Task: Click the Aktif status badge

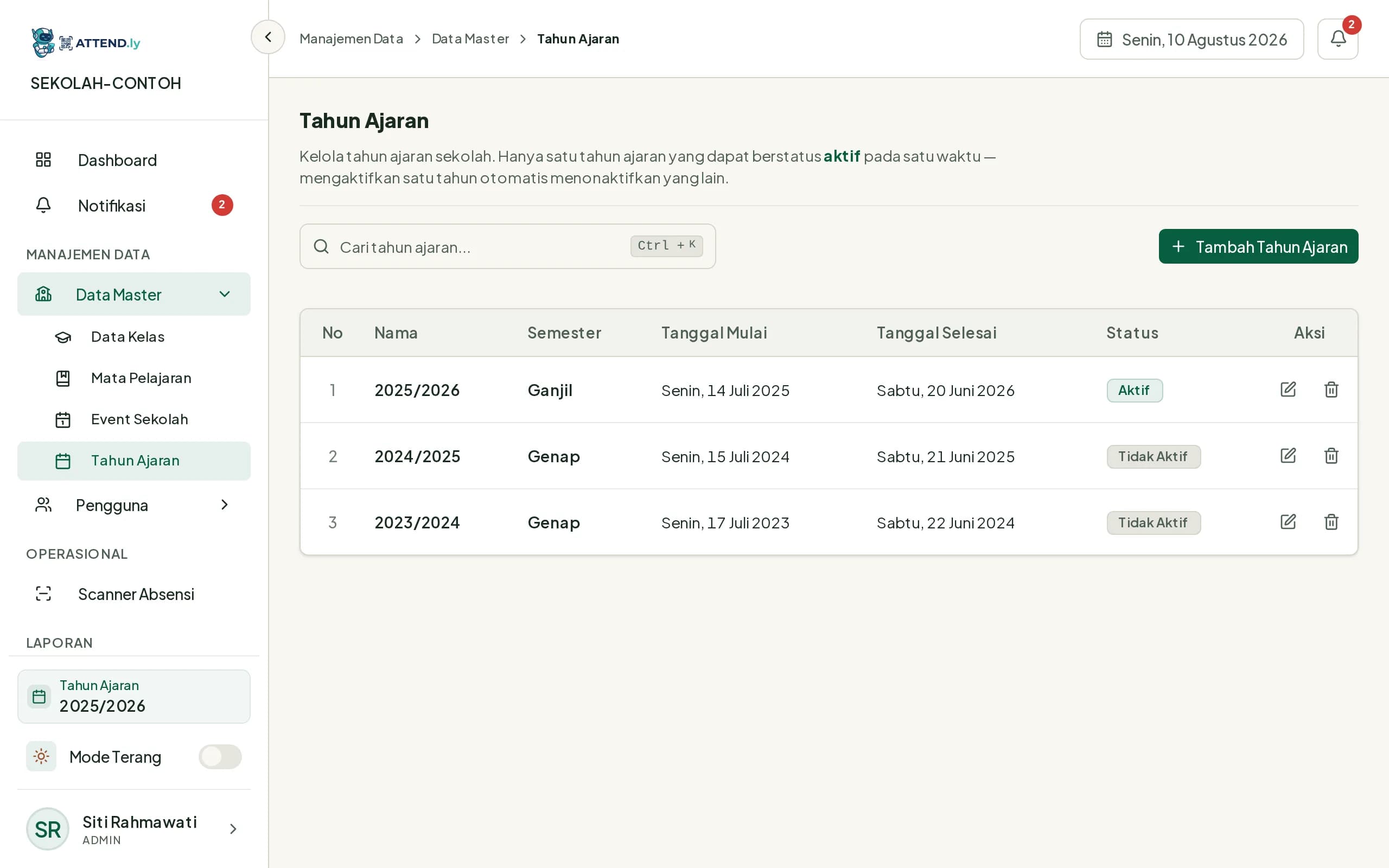Action: [1135, 391]
